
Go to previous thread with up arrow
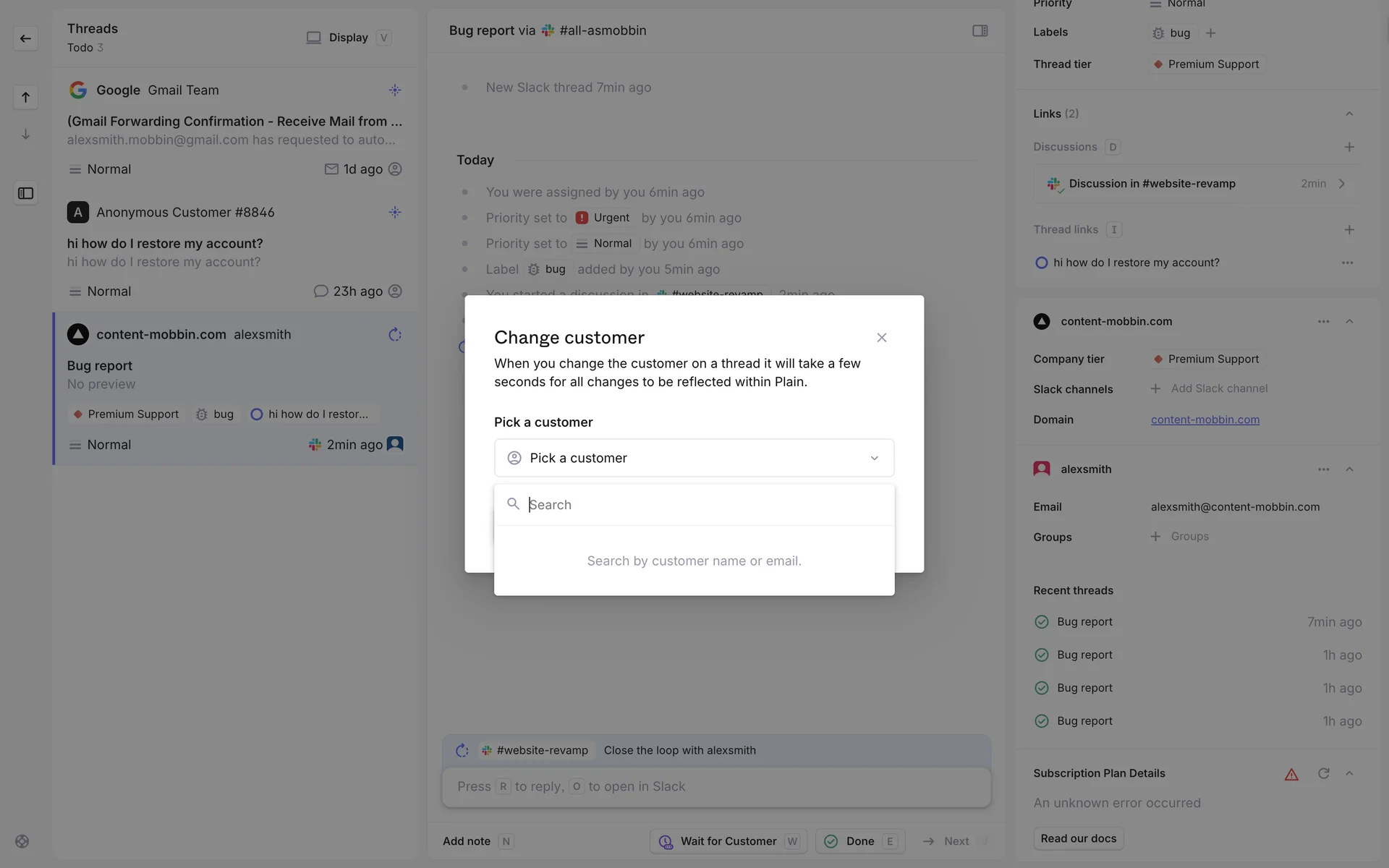click(25, 97)
